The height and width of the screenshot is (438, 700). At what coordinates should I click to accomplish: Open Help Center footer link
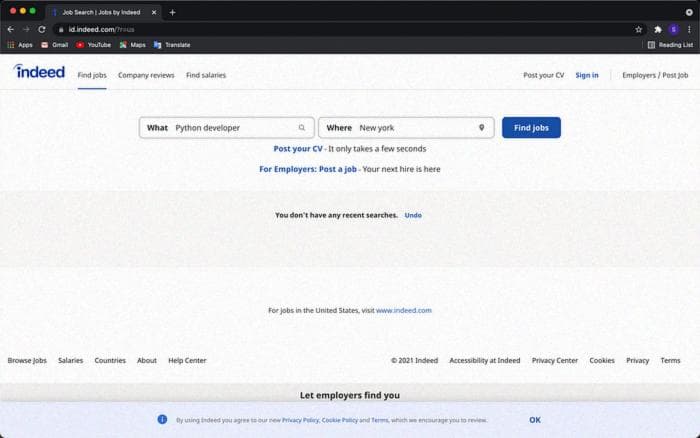point(187,360)
